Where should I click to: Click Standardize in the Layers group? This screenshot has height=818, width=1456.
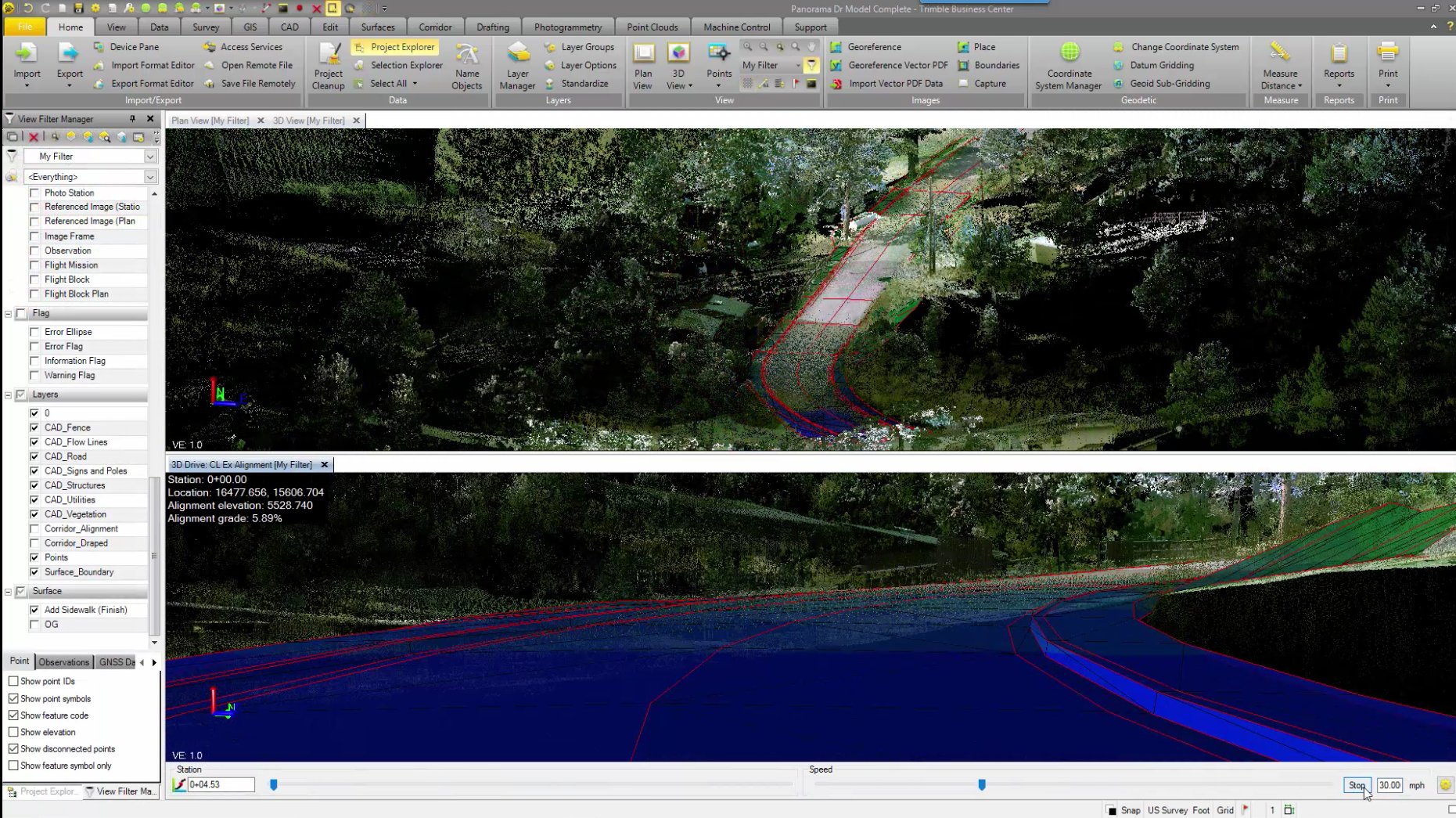[x=576, y=83]
